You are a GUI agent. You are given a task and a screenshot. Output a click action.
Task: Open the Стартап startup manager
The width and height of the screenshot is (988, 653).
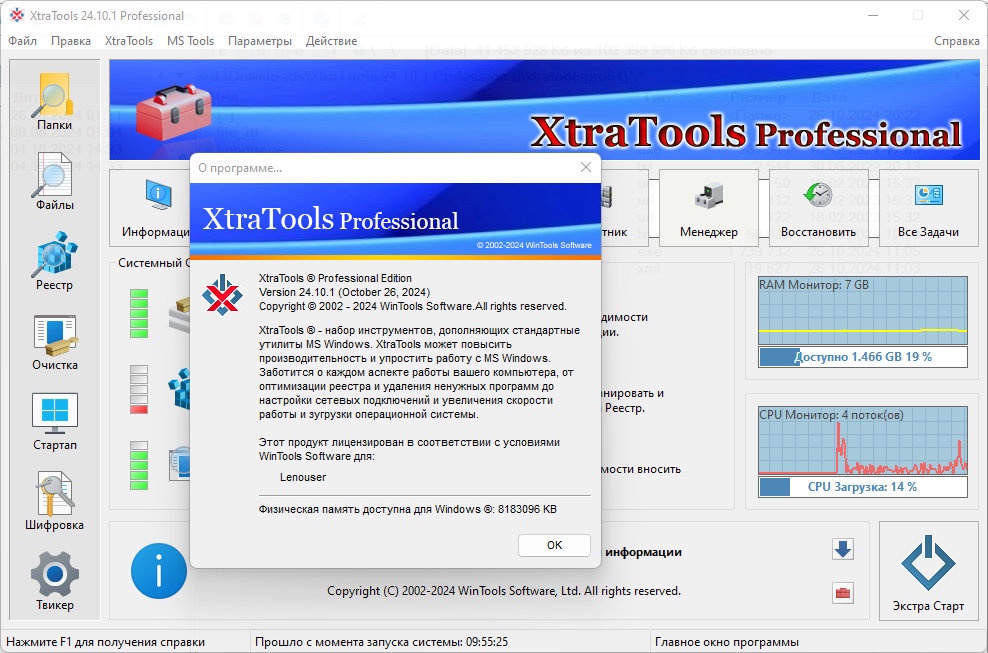[x=54, y=421]
